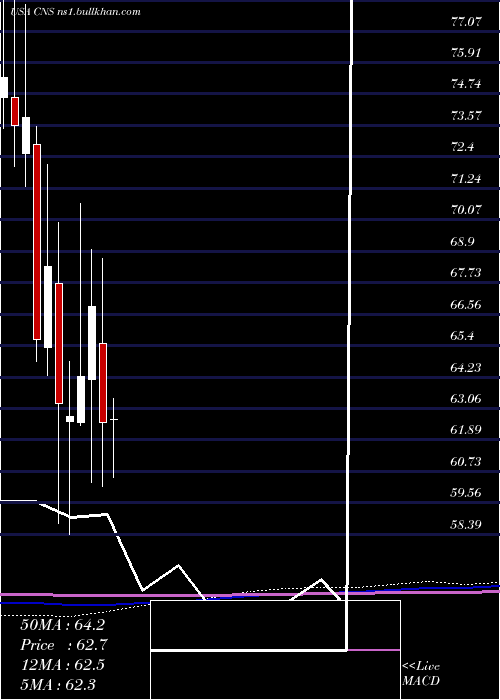Image resolution: width=500 pixels, height=700 pixels.
Task: Click the 77.07 price axis label
Action: pyautogui.click(x=467, y=21)
